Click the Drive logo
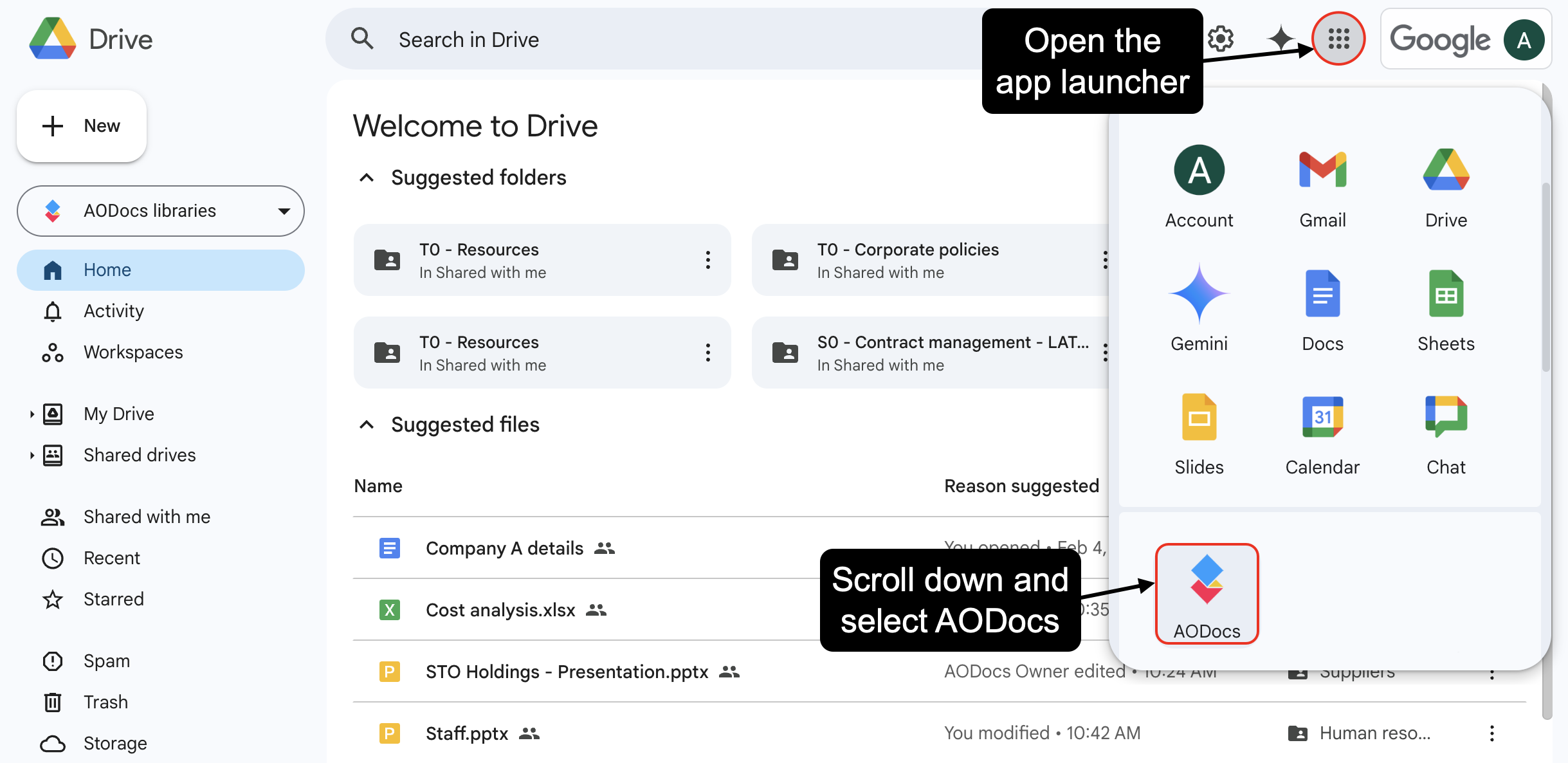Image resolution: width=1568 pixels, height=763 pixels. click(x=53, y=39)
